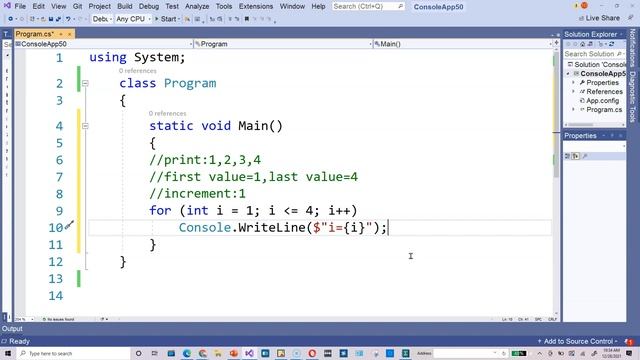Open the Analyze menu
The image size is (640, 360).
point(197,7)
